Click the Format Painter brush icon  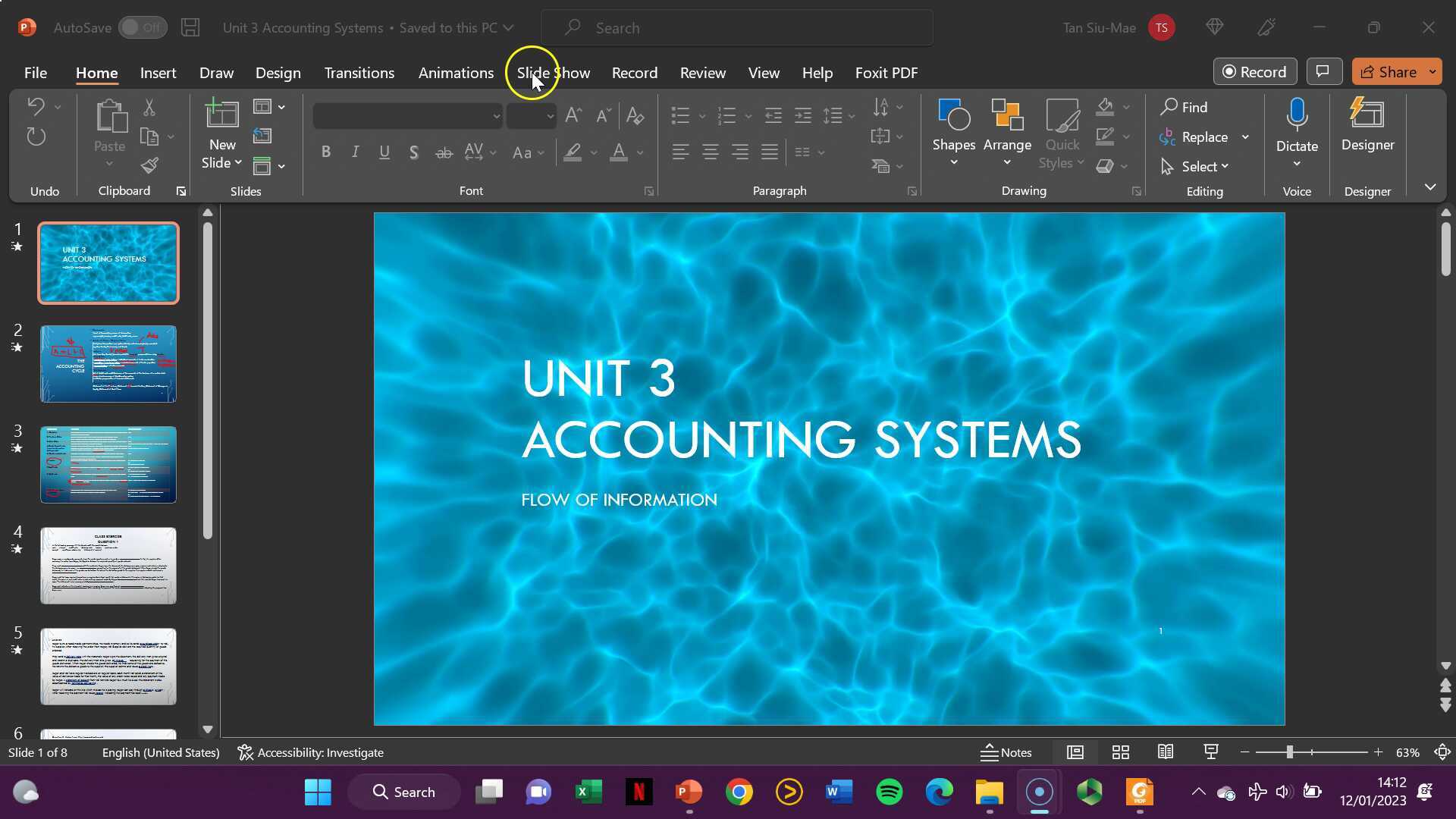pos(149,165)
